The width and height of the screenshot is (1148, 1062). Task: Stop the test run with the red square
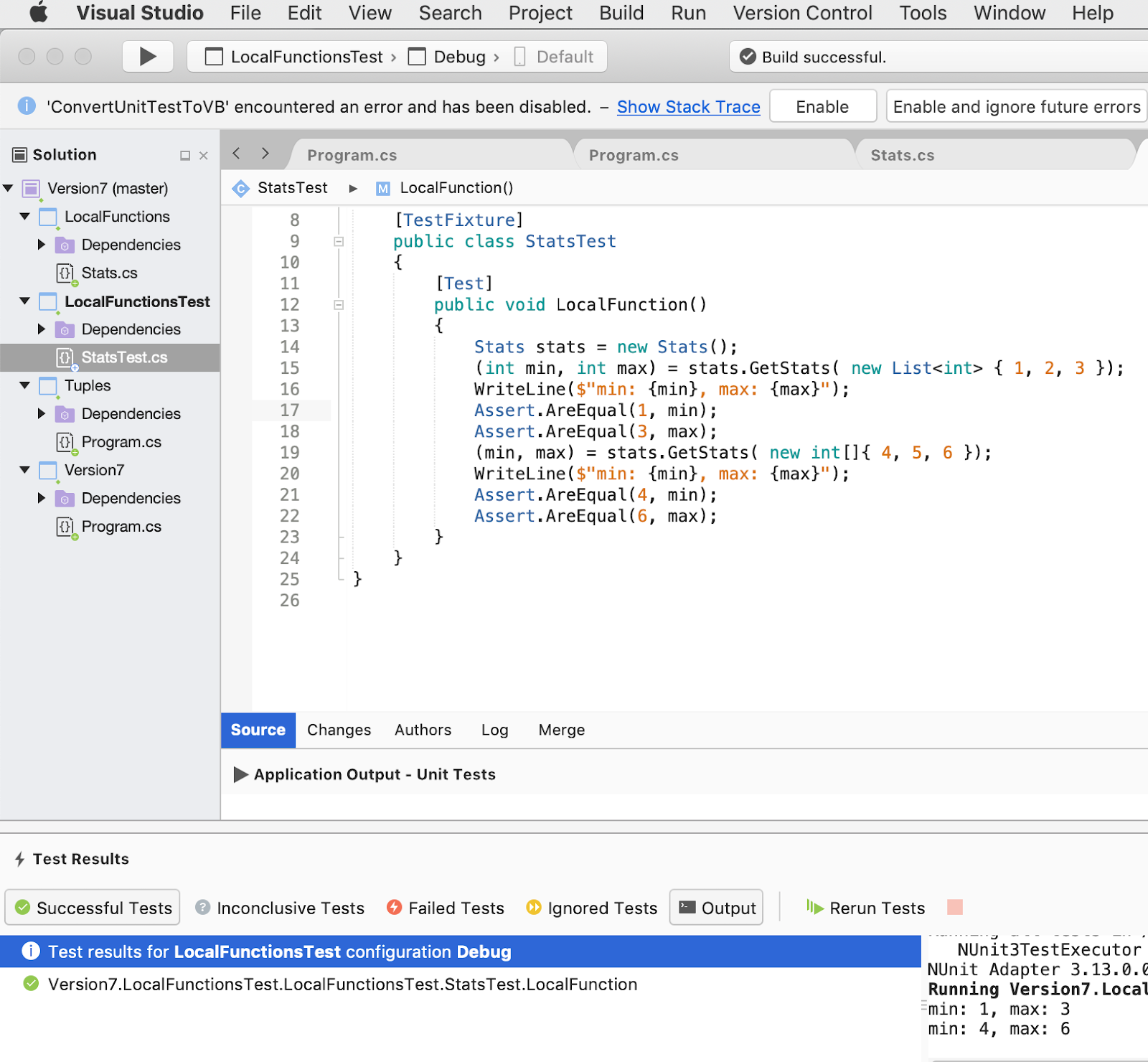955,907
